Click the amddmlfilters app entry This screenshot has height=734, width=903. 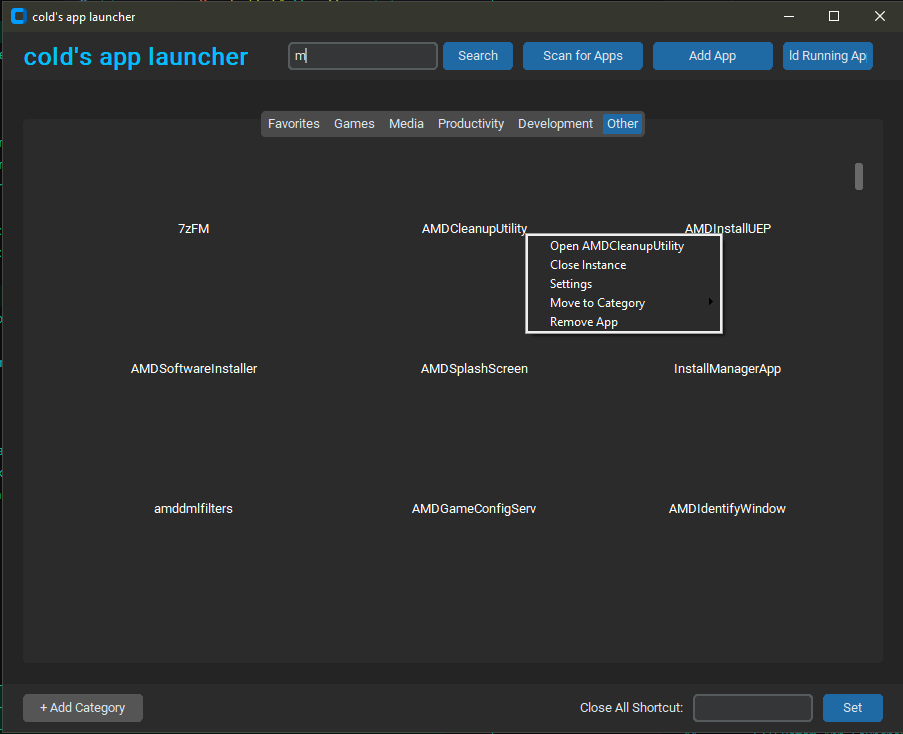tap(194, 508)
